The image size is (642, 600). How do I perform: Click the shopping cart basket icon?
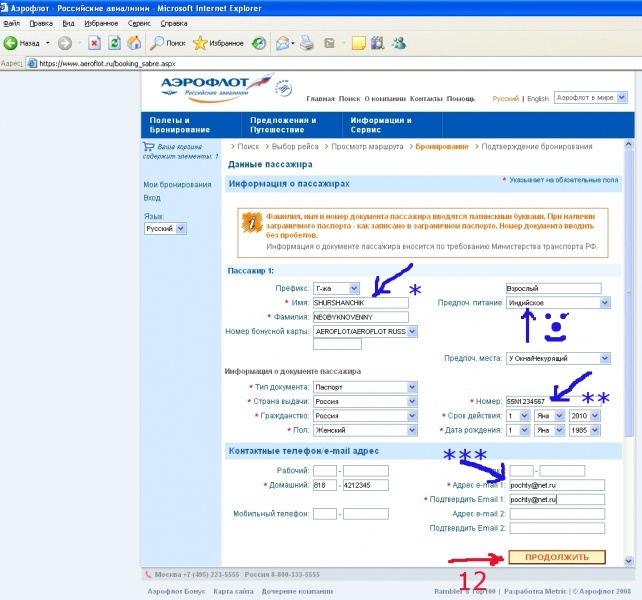coord(149,146)
